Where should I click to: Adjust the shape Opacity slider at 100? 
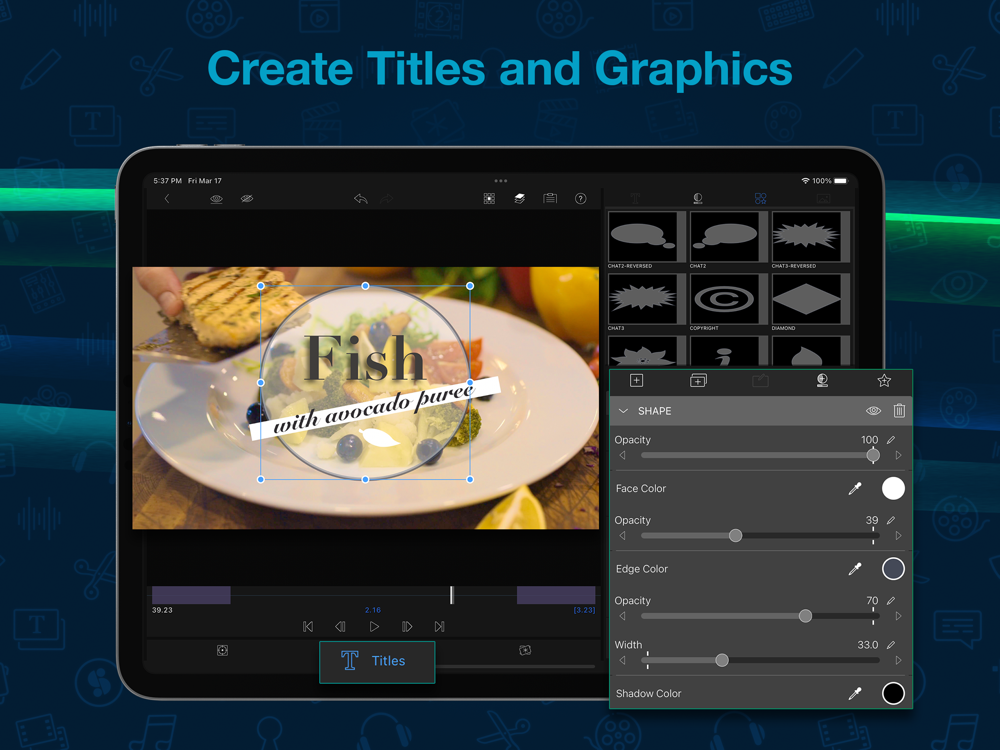point(873,455)
